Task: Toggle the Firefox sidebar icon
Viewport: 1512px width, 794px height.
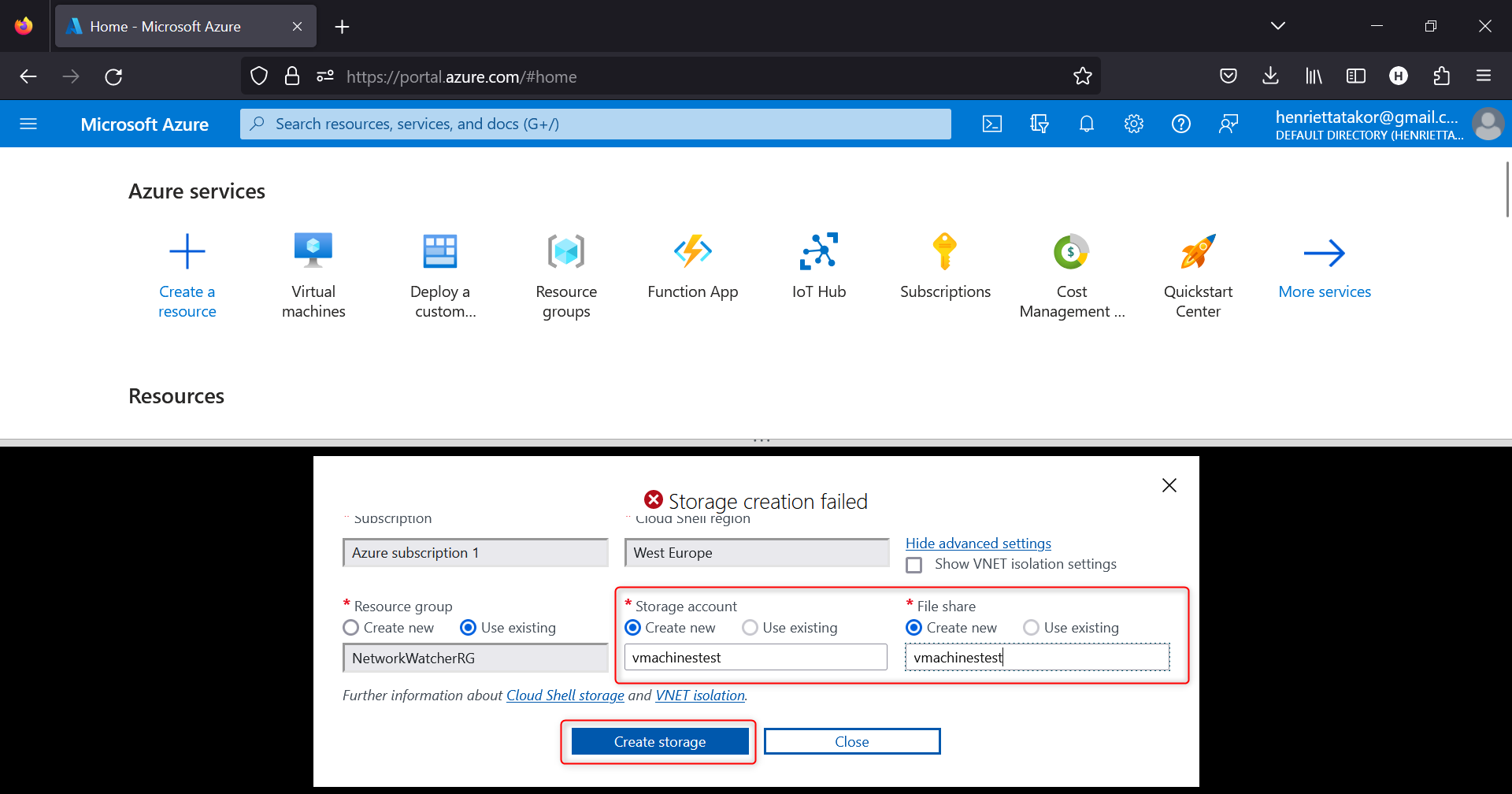Action: coord(1356,76)
